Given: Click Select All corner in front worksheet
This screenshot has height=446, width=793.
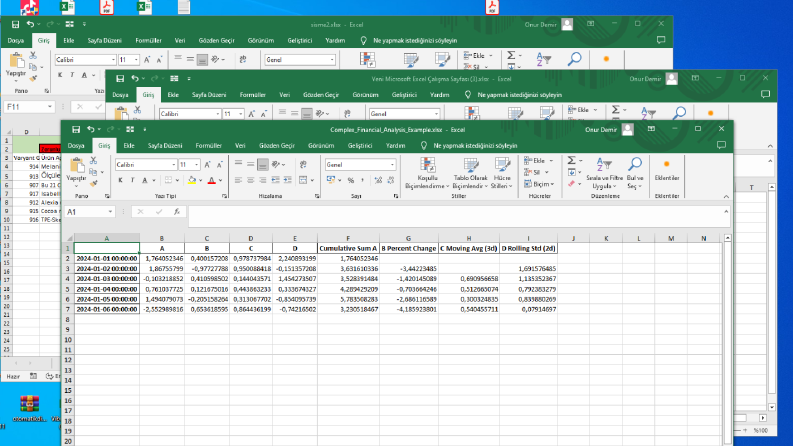Looking at the screenshot, I should (x=68, y=238).
